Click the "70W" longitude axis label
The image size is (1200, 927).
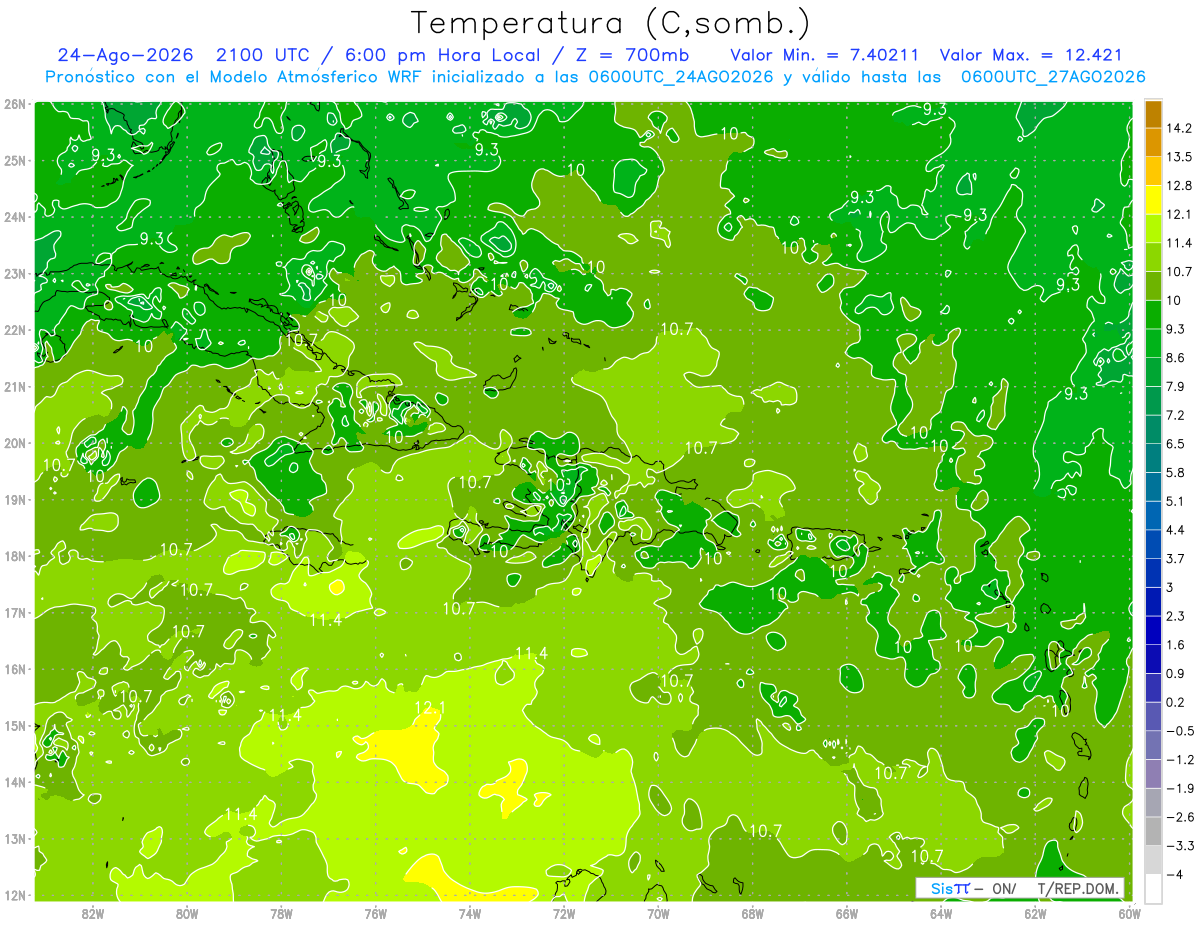tap(658, 913)
